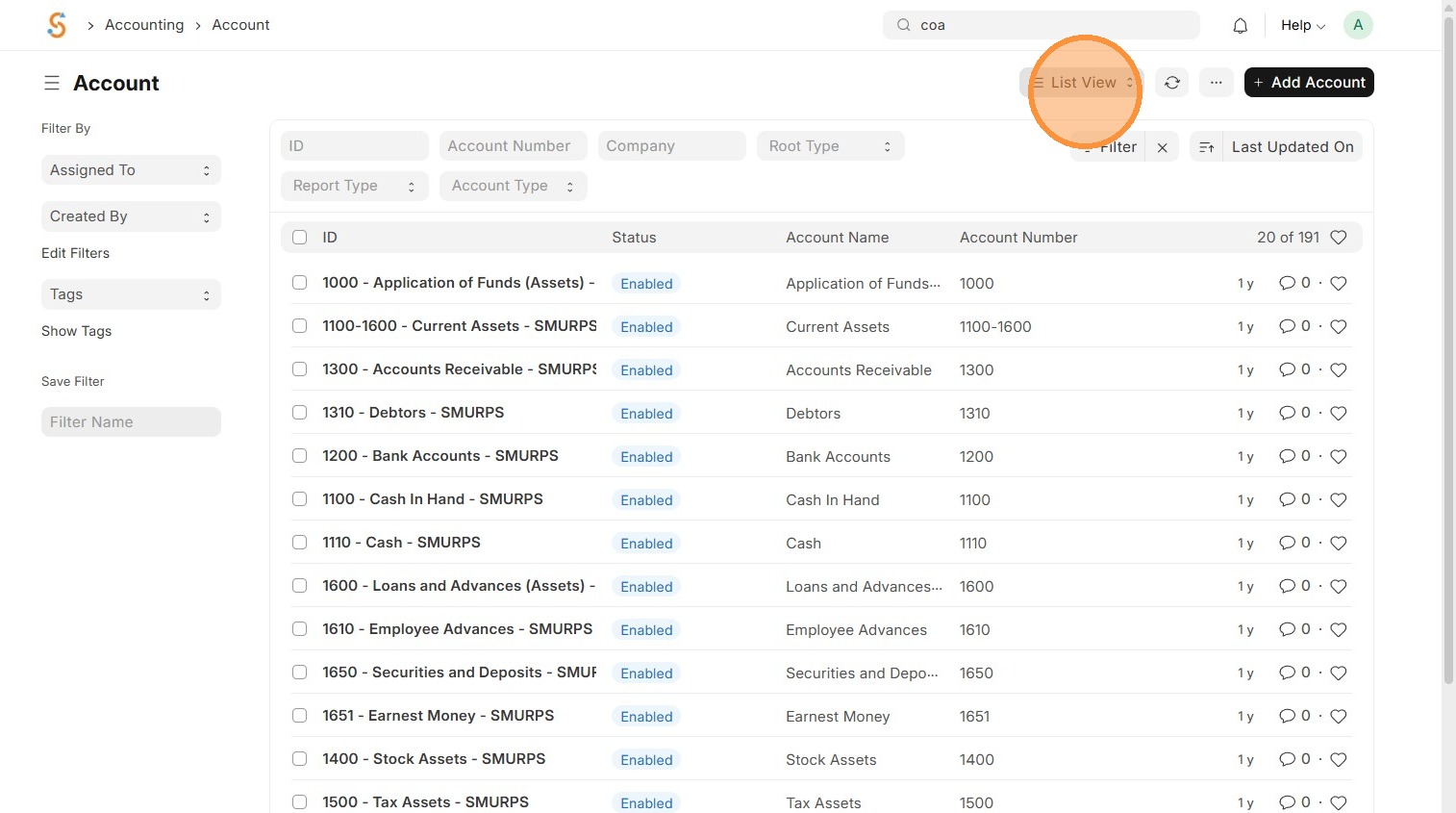
Task: Select all rows with header checkbox
Action: pyautogui.click(x=300, y=238)
